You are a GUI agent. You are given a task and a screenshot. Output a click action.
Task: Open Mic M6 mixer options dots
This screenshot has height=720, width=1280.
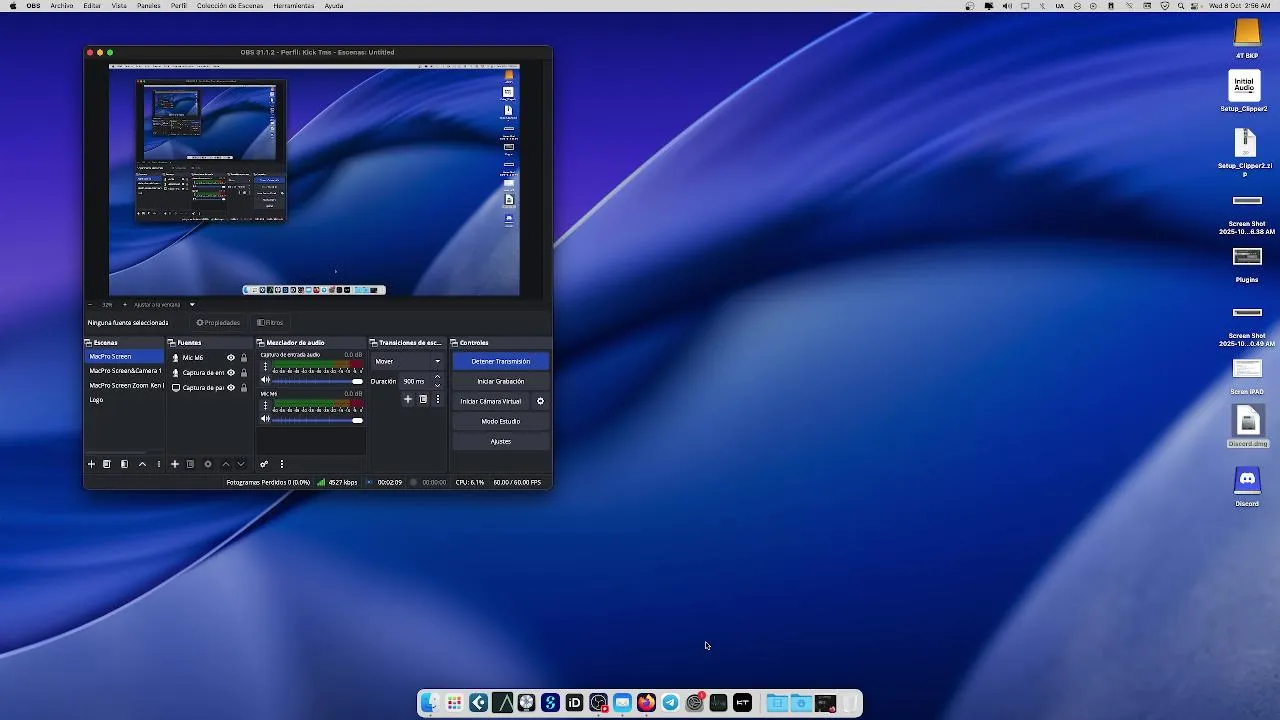pos(265,406)
